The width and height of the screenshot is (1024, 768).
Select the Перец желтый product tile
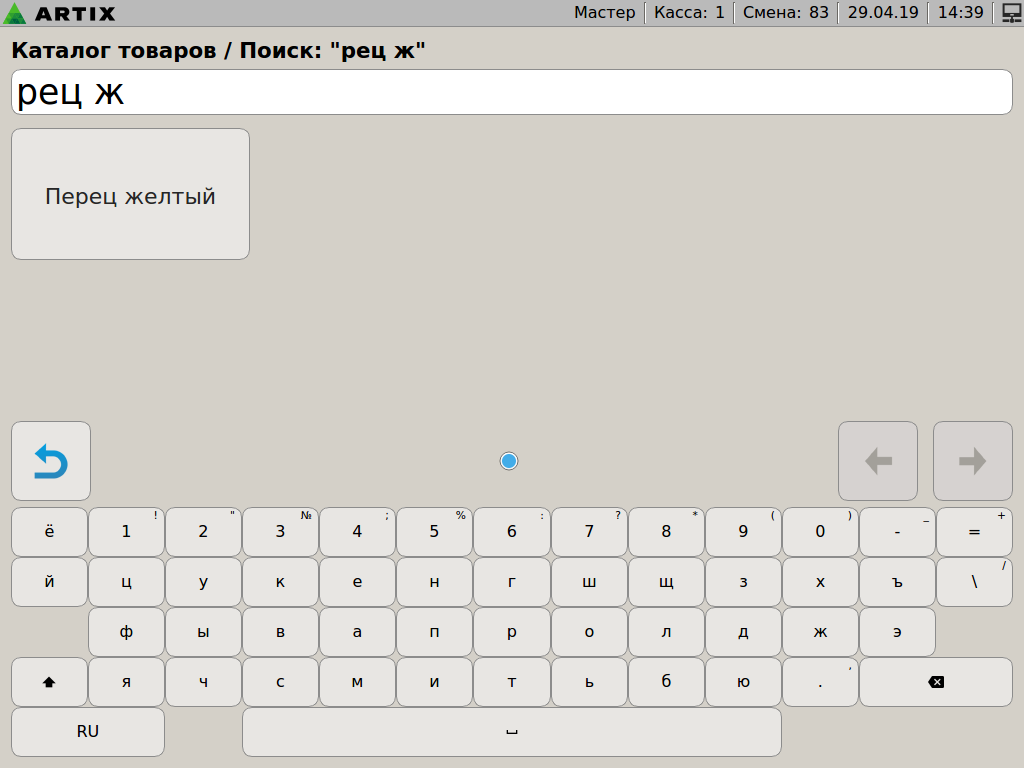point(130,195)
